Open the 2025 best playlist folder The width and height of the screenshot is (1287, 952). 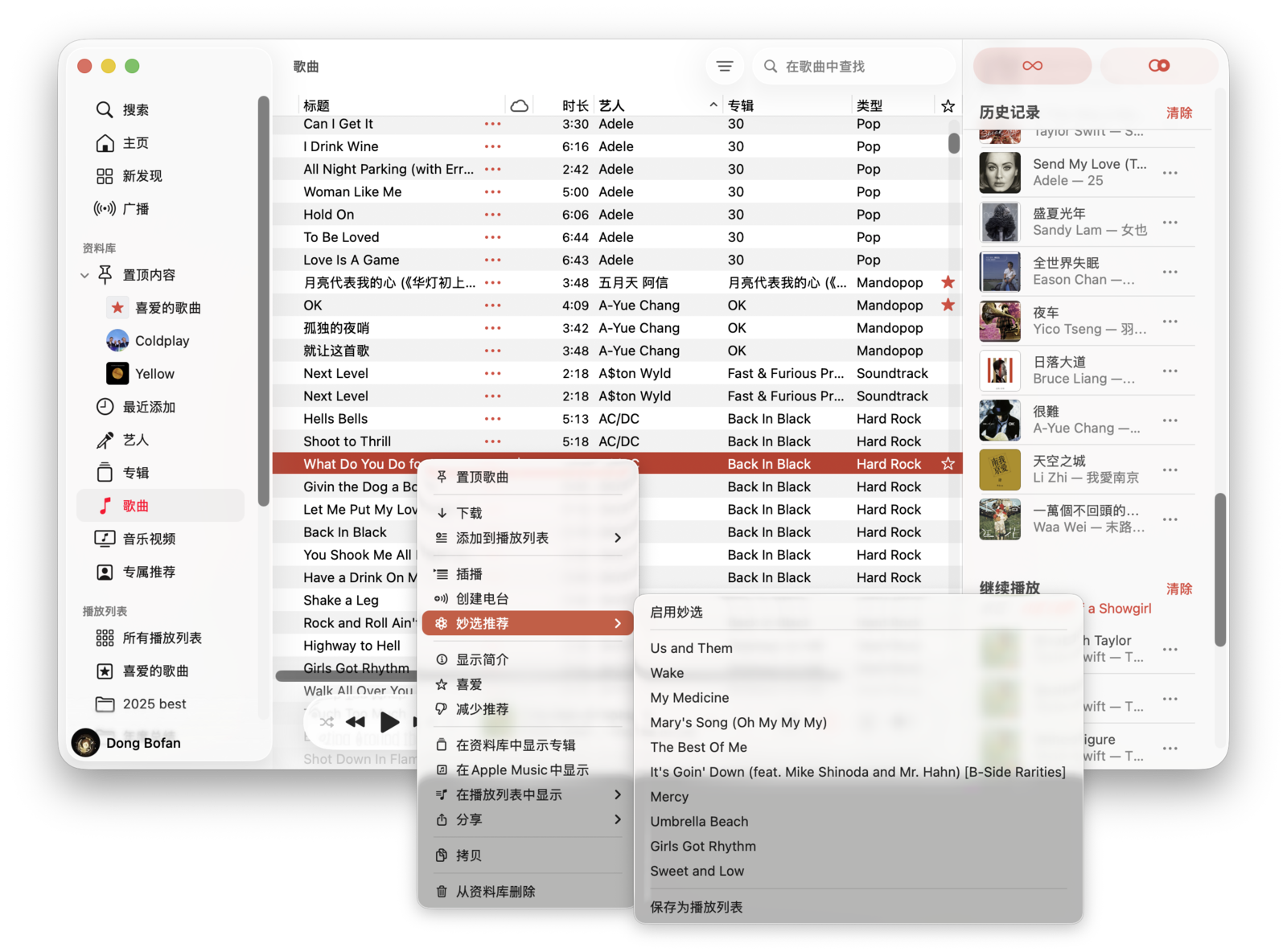(x=161, y=703)
